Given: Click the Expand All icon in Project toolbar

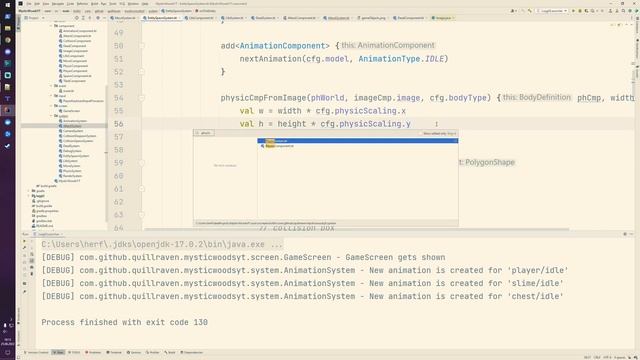Looking at the screenshot, I should pyautogui.click(x=83, y=18).
